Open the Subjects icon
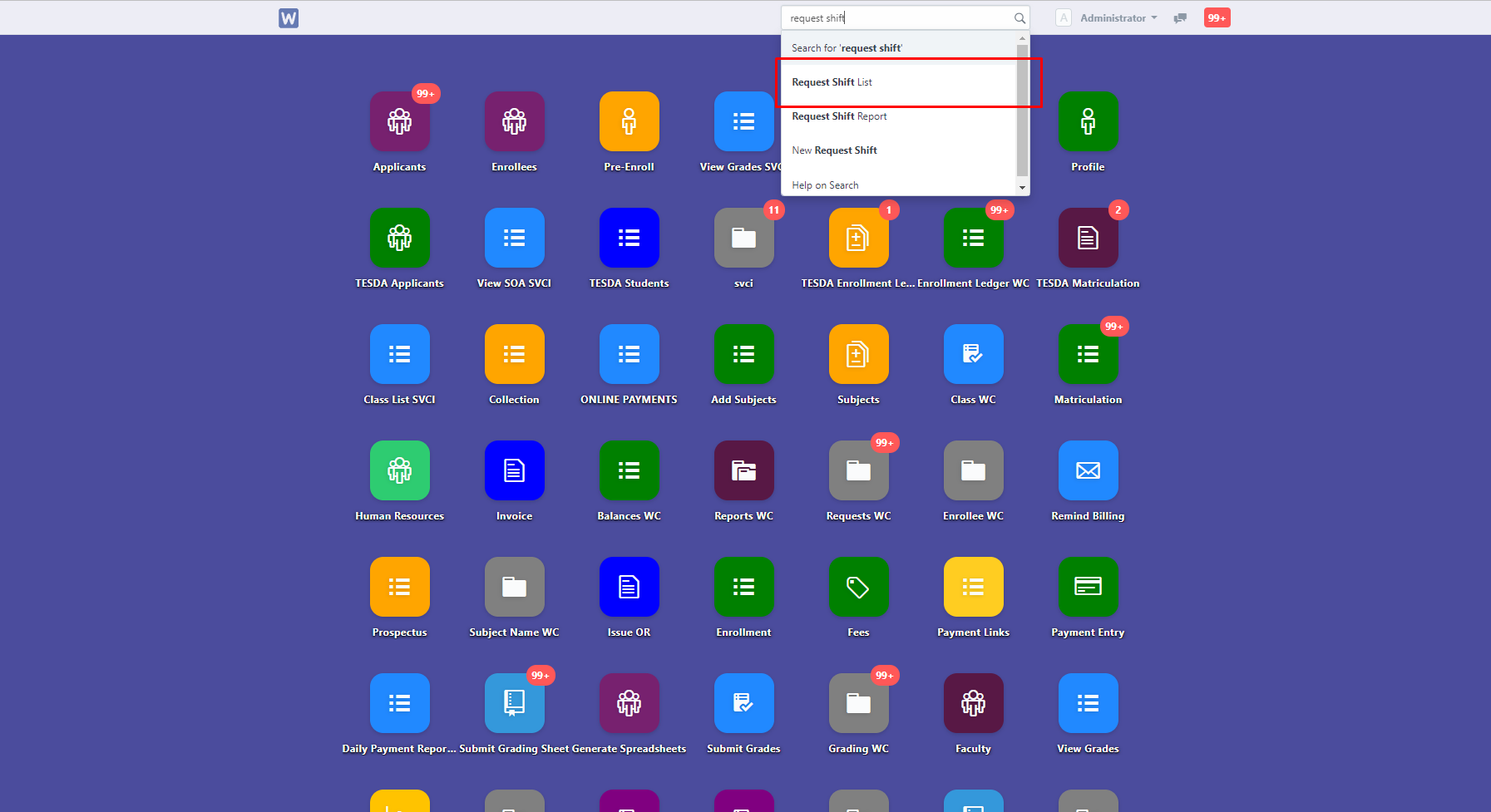Viewport: 1491px width, 812px height. [859, 354]
